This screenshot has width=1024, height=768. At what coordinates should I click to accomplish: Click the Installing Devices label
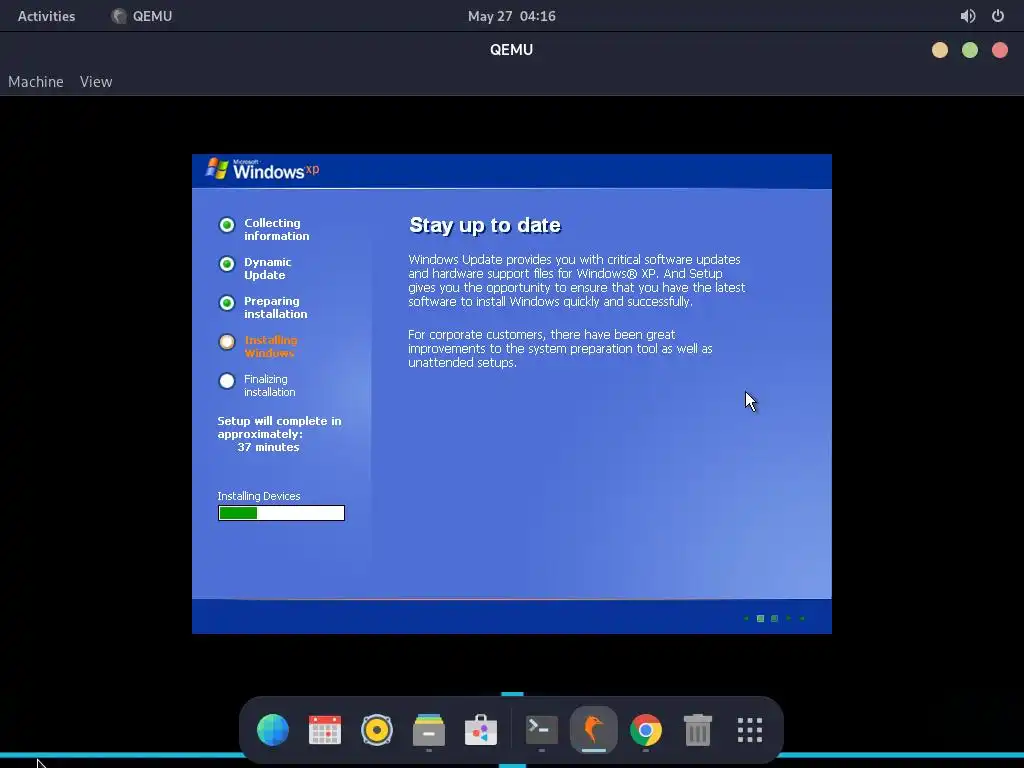(259, 496)
